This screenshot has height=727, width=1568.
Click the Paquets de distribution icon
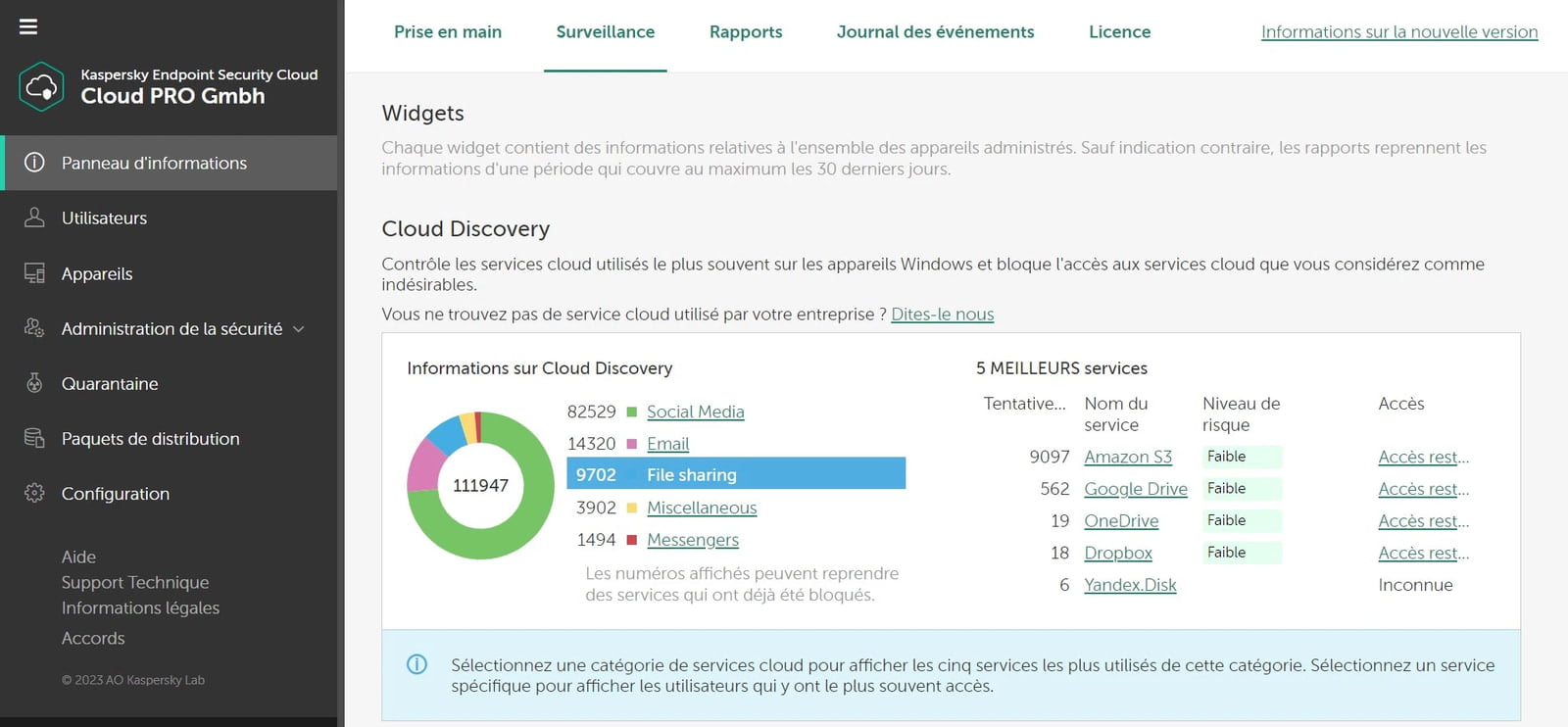[34, 438]
